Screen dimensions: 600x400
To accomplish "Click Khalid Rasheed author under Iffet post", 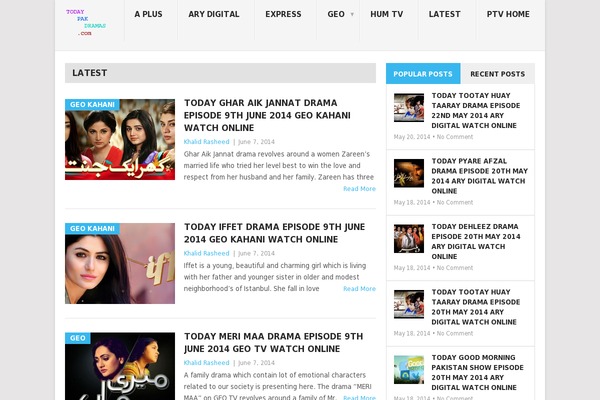I will 207,253.
